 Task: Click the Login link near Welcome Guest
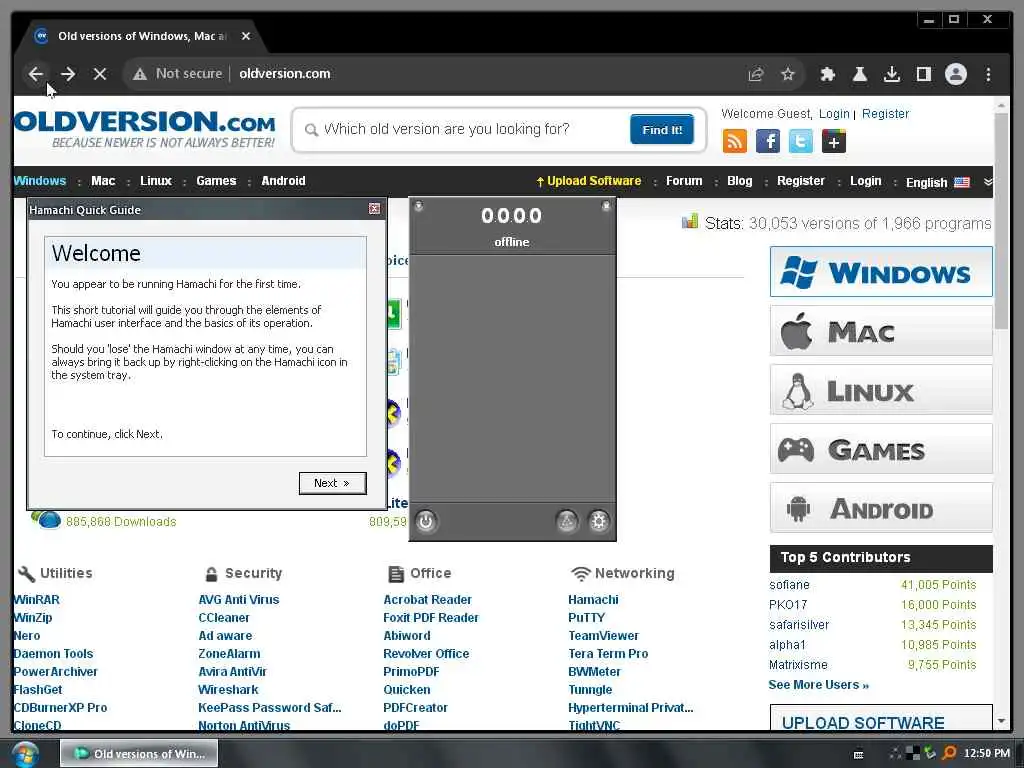pyautogui.click(x=834, y=114)
